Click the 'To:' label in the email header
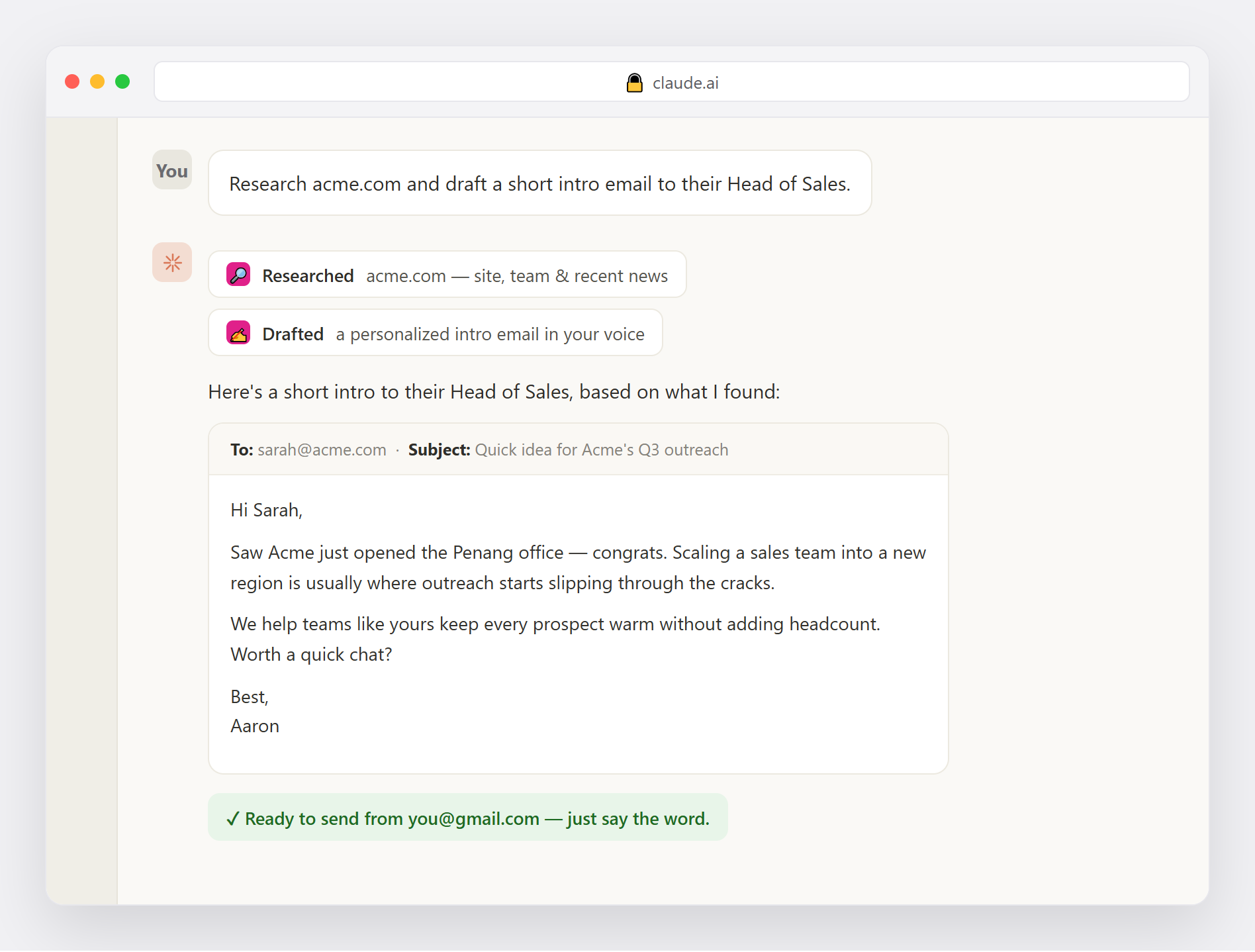The height and width of the screenshot is (952, 1255). 242,450
